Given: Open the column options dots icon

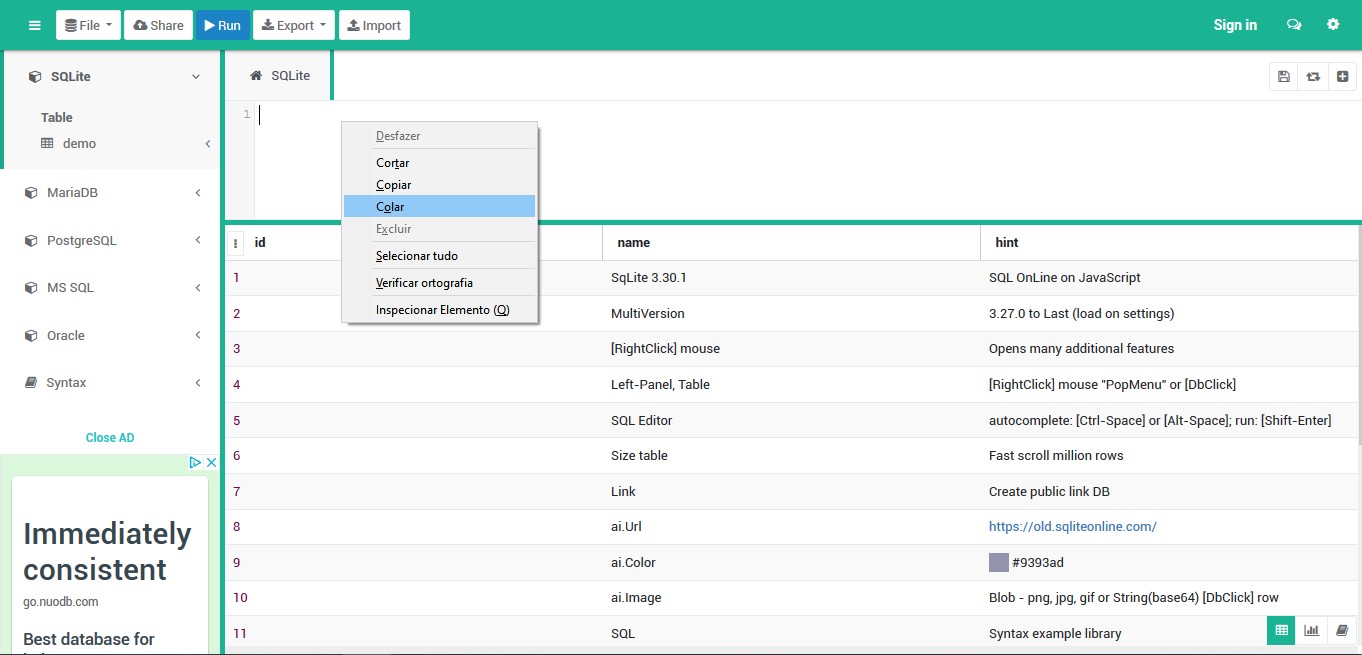Looking at the screenshot, I should (x=235, y=243).
